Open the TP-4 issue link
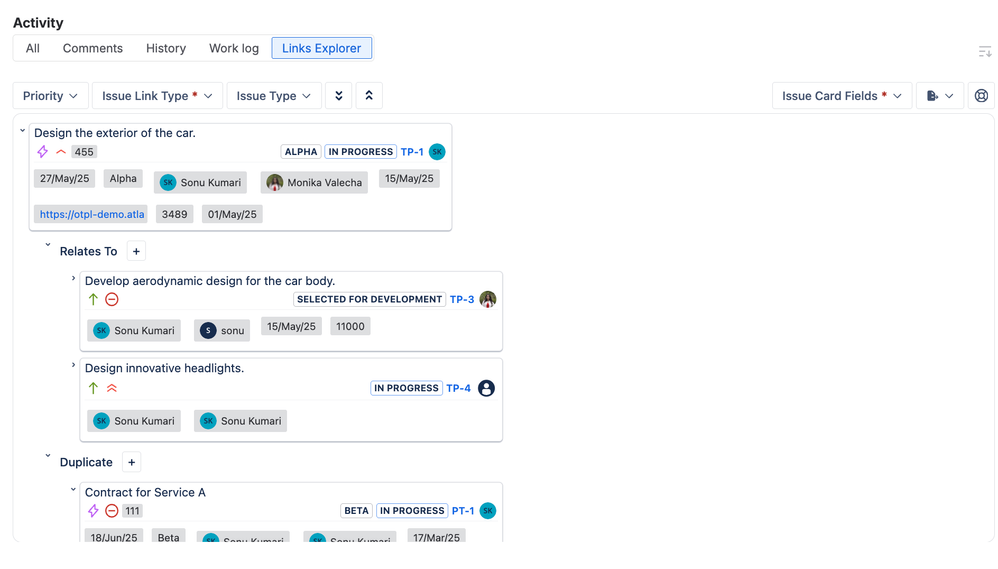The height and width of the screenshot is (569, 998). coord(458,388)
